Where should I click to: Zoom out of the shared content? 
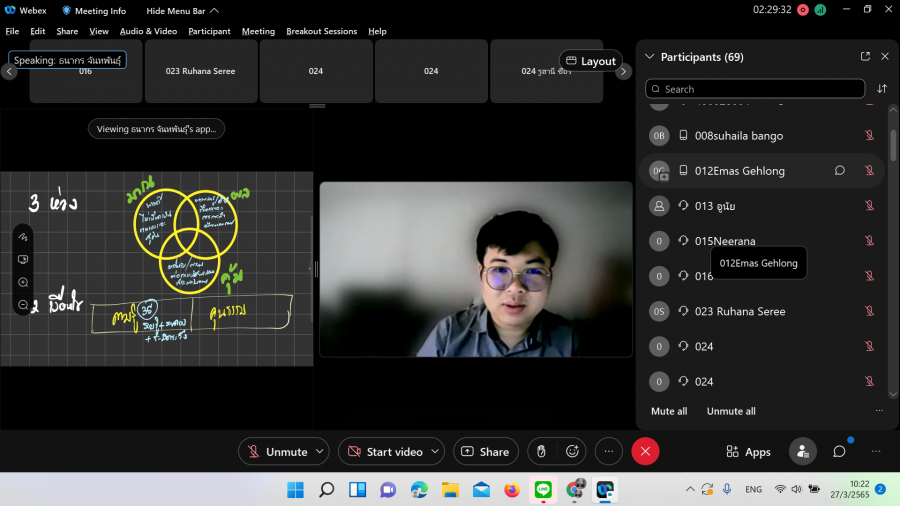[x=23, y=304]
